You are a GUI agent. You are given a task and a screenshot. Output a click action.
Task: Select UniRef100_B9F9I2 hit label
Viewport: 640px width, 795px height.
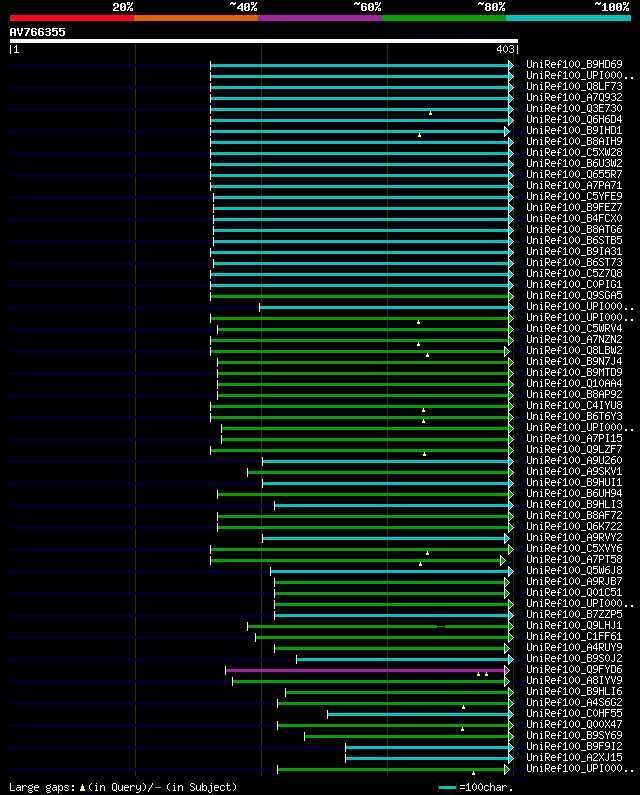(x=574, y=746)
